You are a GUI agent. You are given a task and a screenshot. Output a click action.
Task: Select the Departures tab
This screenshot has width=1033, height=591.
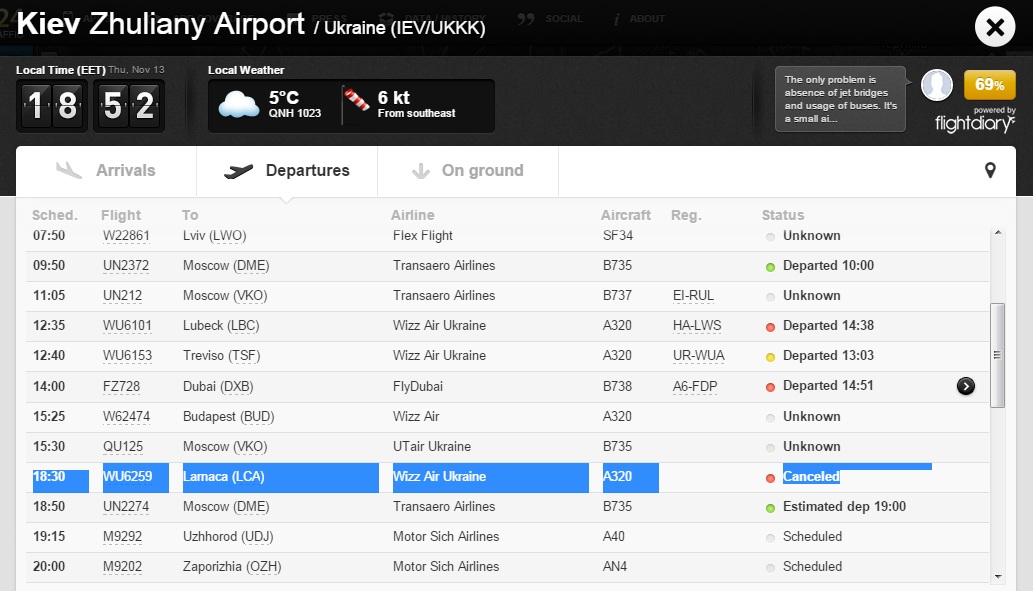287,170
